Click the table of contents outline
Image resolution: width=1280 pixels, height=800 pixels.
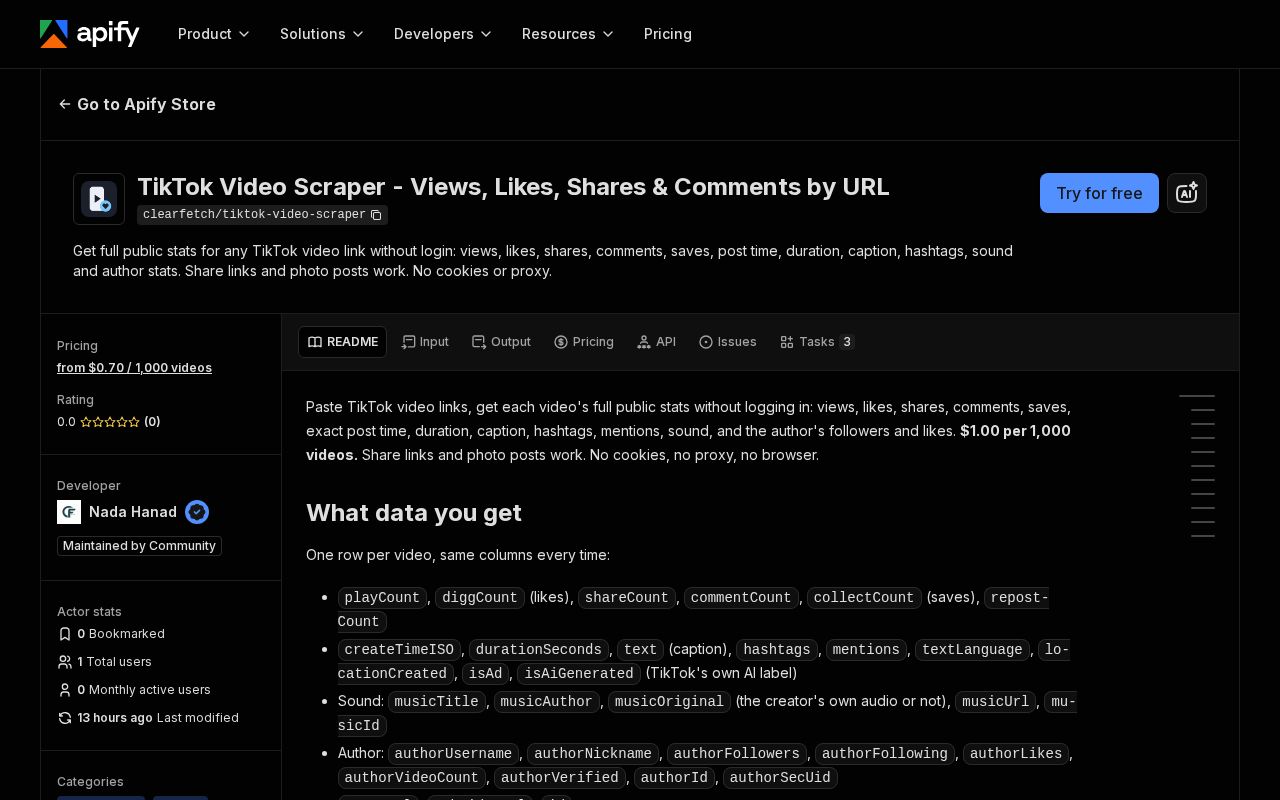(x=1197, y=466)
